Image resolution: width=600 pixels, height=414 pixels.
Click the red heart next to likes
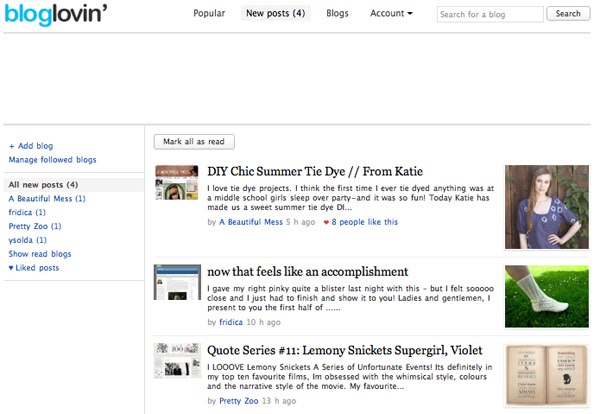click(326, 222)
